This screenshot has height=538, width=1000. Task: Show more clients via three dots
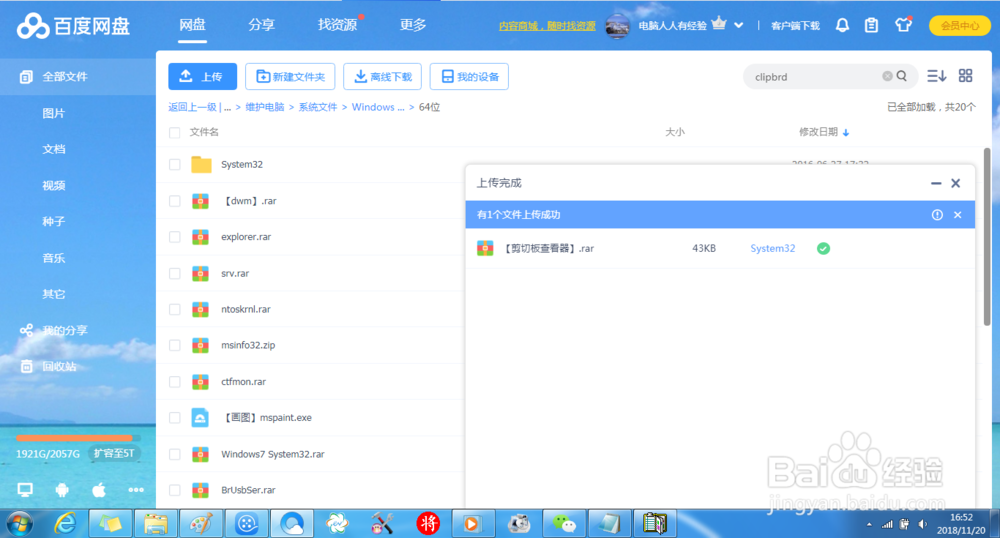coord(136,490)
